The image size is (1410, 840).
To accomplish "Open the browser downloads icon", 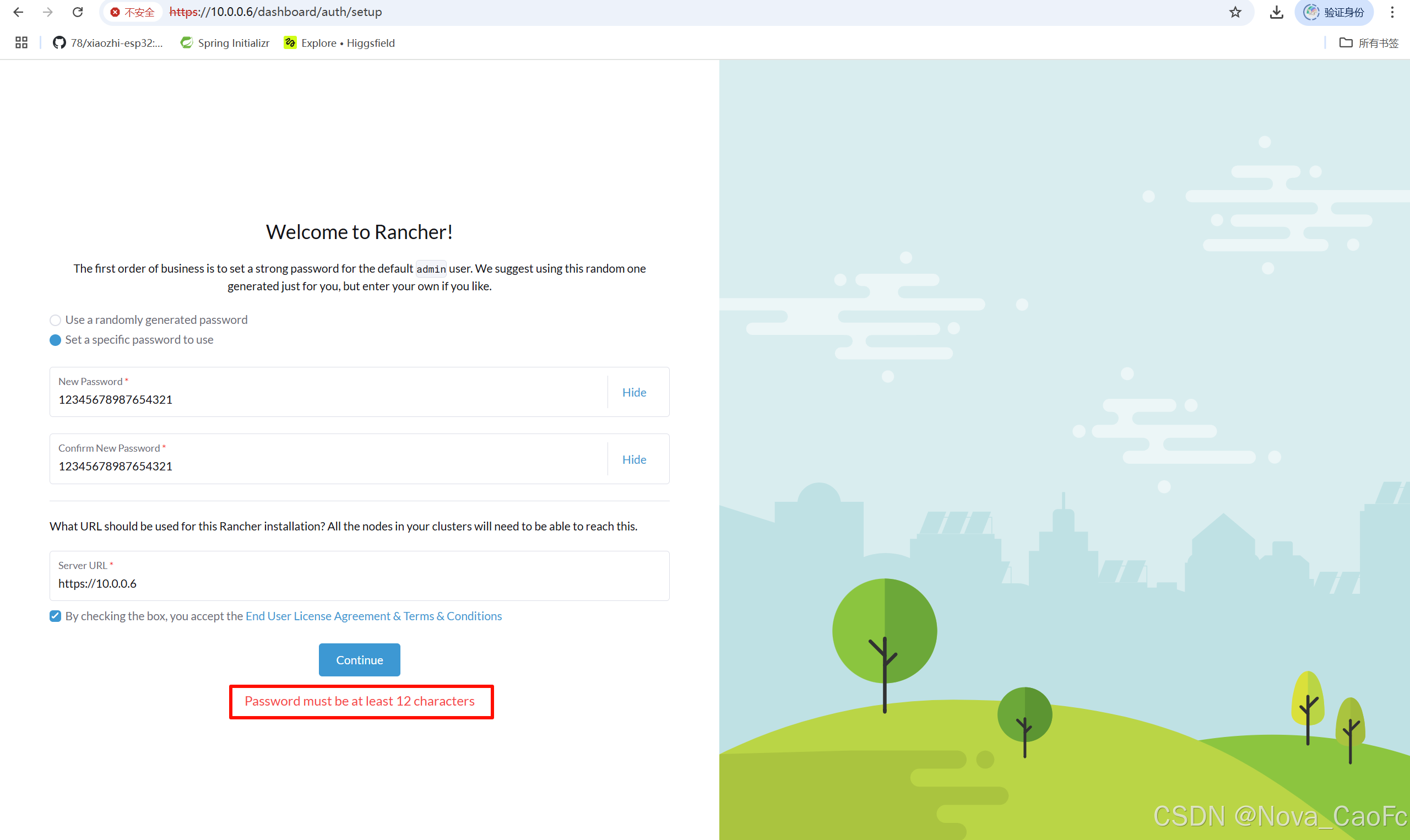I will [1277, 12].
